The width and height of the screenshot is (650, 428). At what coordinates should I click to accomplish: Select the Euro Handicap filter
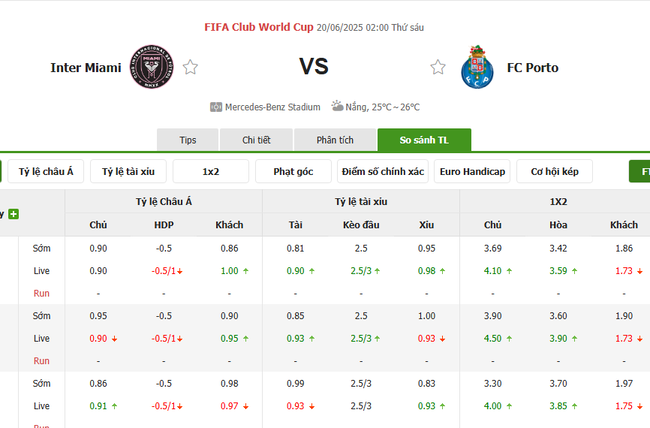[x=472, y=171]
